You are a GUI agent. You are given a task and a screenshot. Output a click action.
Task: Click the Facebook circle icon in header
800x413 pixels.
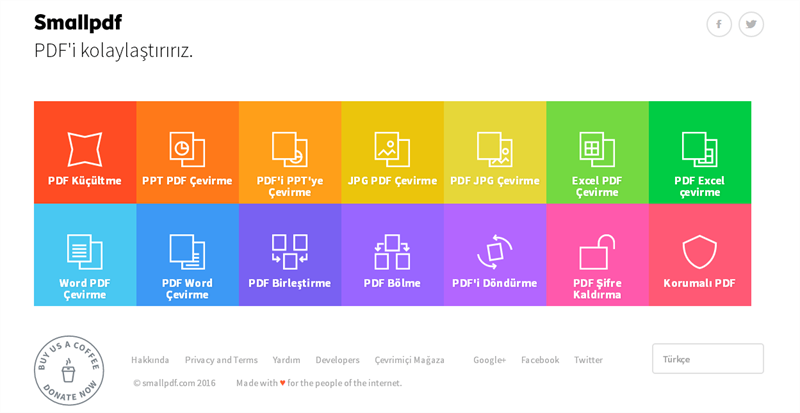(x=719, y=24)
